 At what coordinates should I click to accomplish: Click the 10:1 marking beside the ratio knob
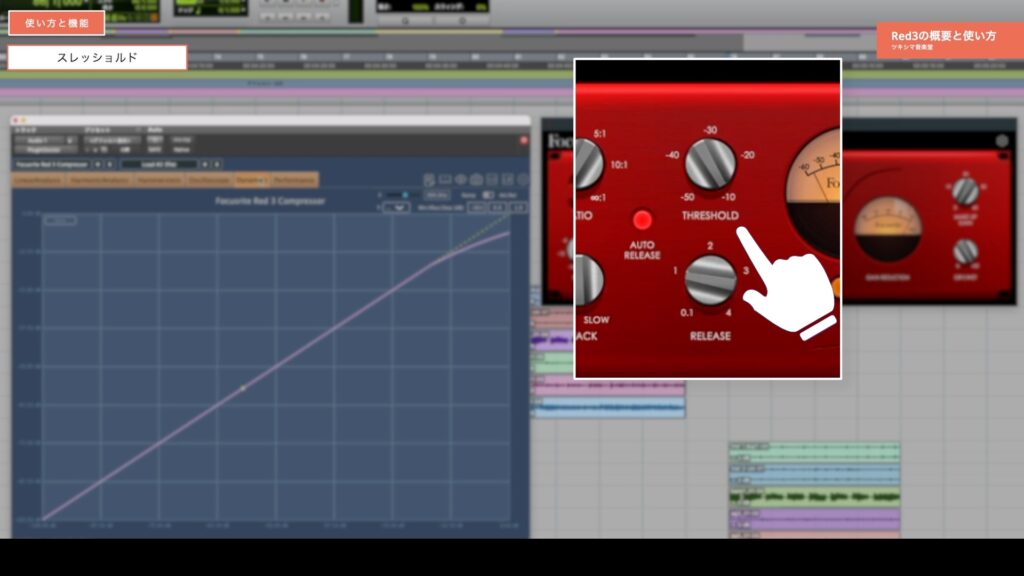(618, 165)
